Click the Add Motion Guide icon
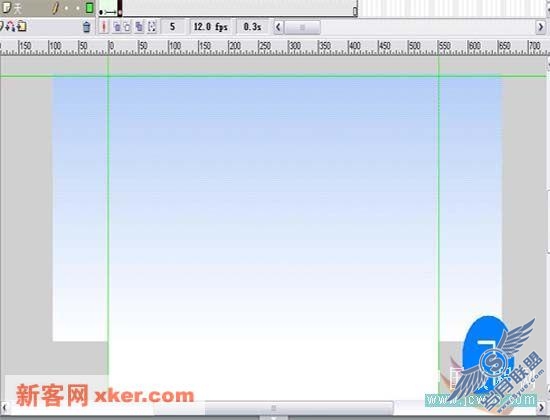 (11, 27)
